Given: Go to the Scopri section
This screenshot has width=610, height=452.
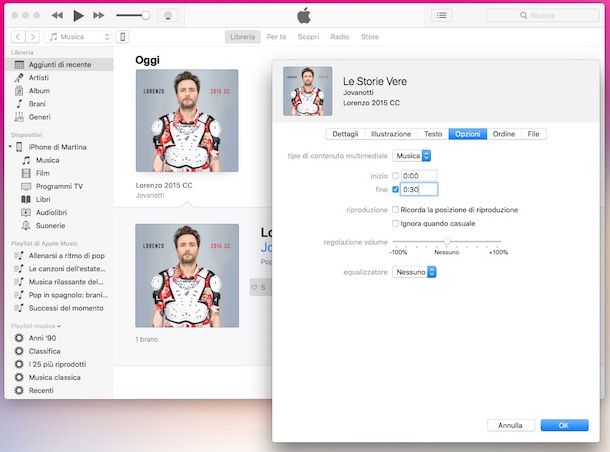Looking at the screenshot, I should click(308, 37).
